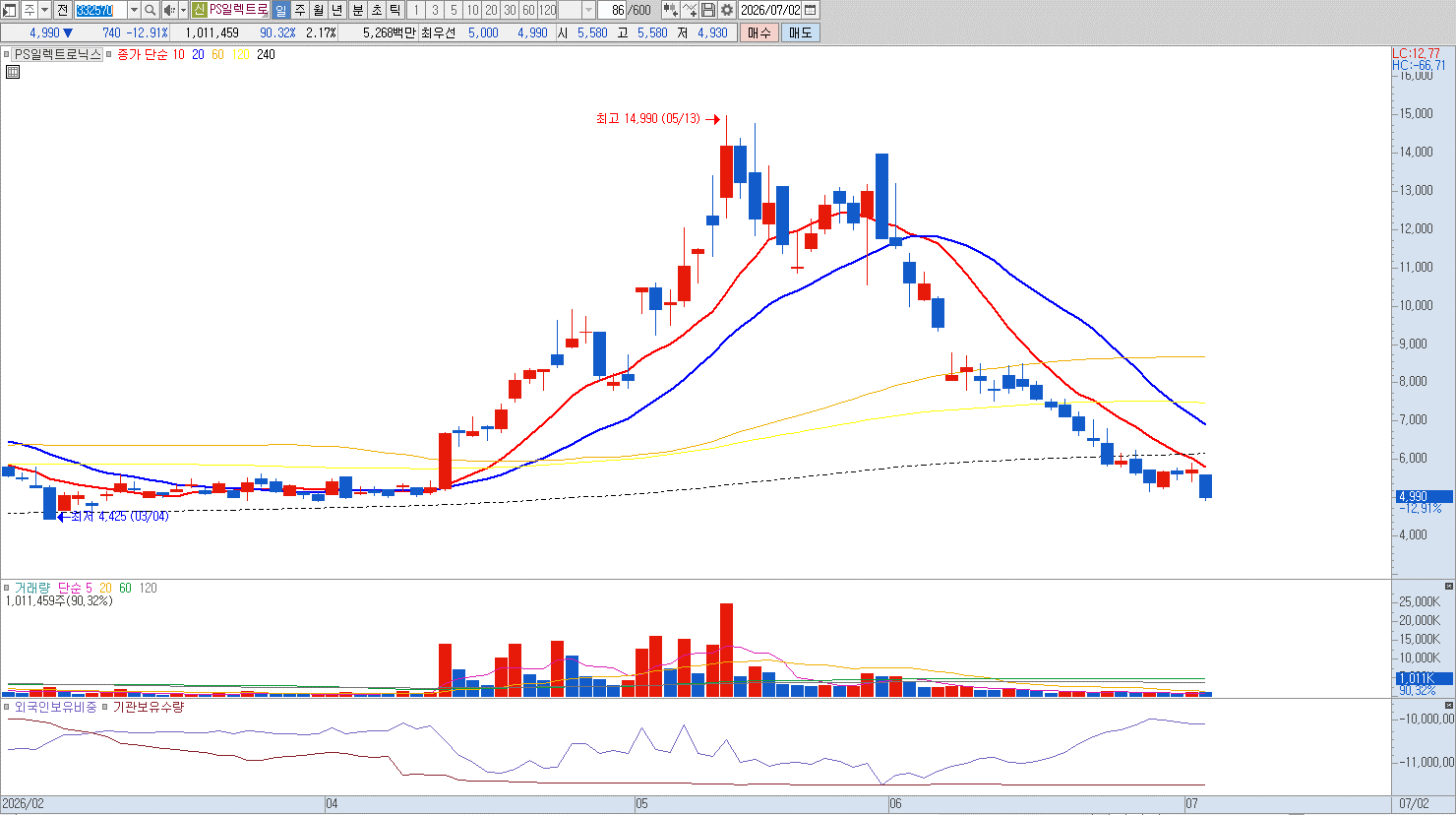Viewport: 1456px width, 815px height.
Task: Switch chart to monthly (월) period
Action: (318, 10)
